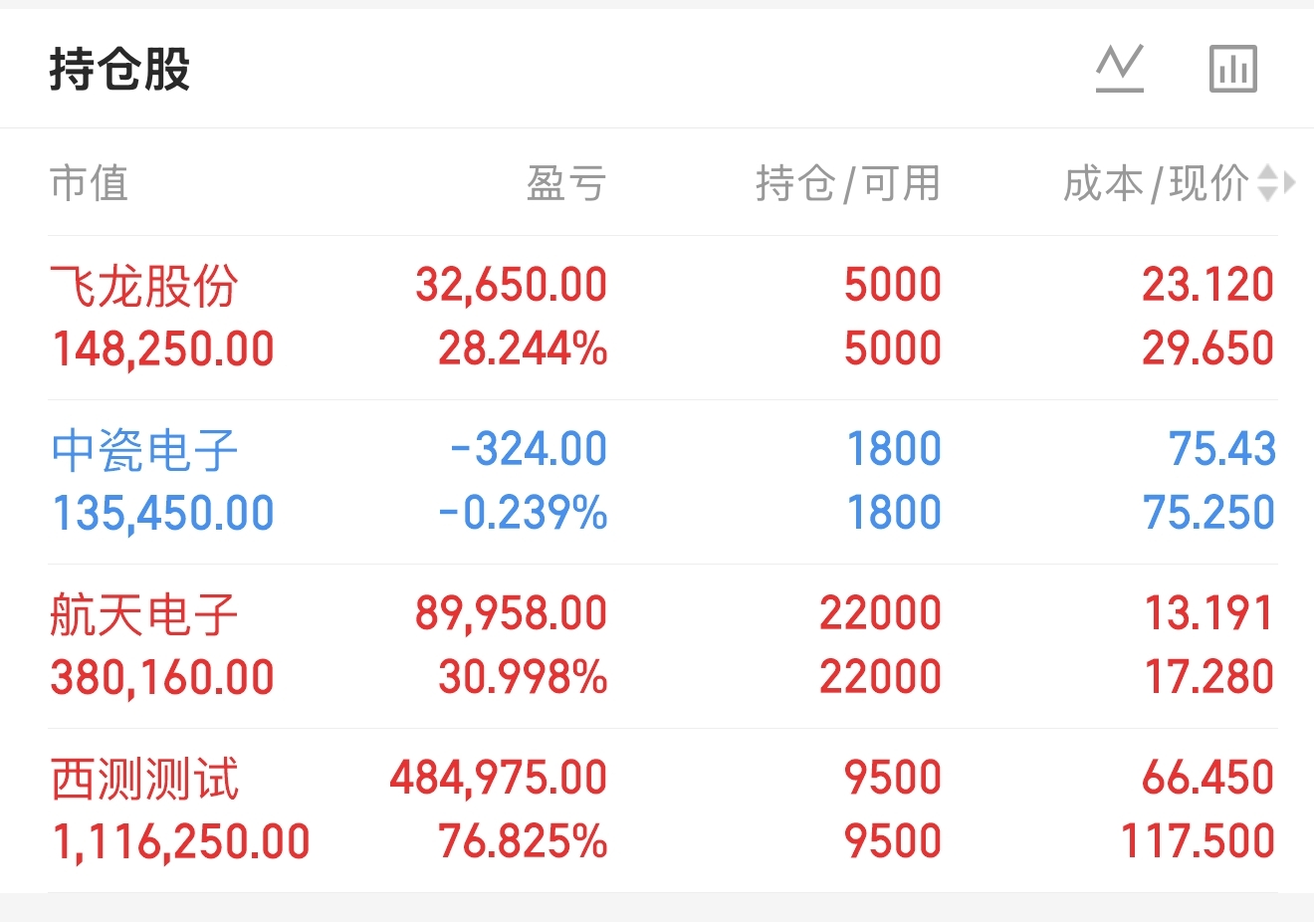Image resolution: width=1316 pixels, height=922 pixels.
Task: Tap the 成本/现价 column header text
Action: (x=1155, y=183)
